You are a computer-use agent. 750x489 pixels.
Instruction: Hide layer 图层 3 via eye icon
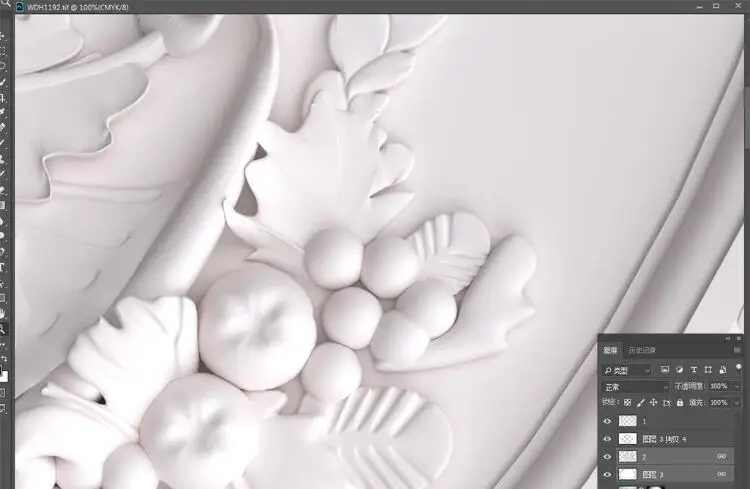pos(607,474)
